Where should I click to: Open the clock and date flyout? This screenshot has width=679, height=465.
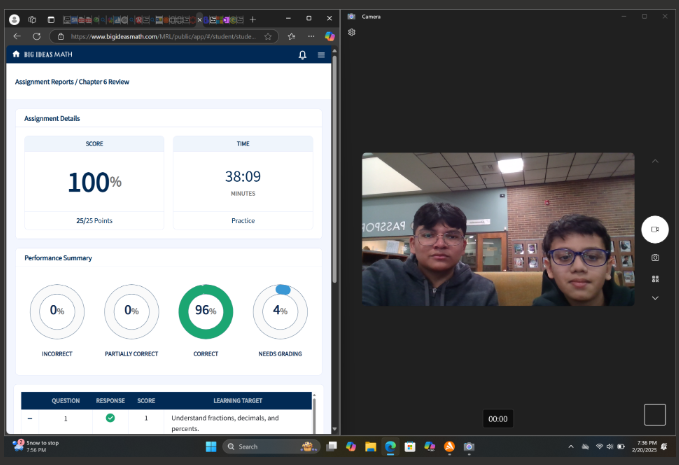click(644, 446)
